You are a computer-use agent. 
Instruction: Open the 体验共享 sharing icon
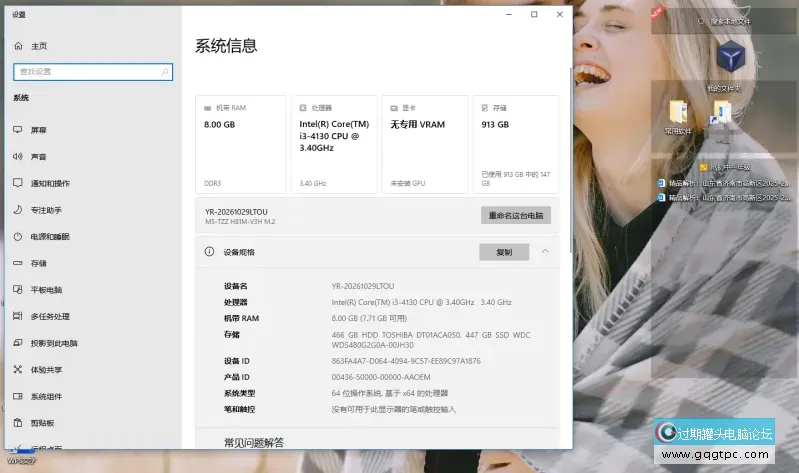click(18, 369)
